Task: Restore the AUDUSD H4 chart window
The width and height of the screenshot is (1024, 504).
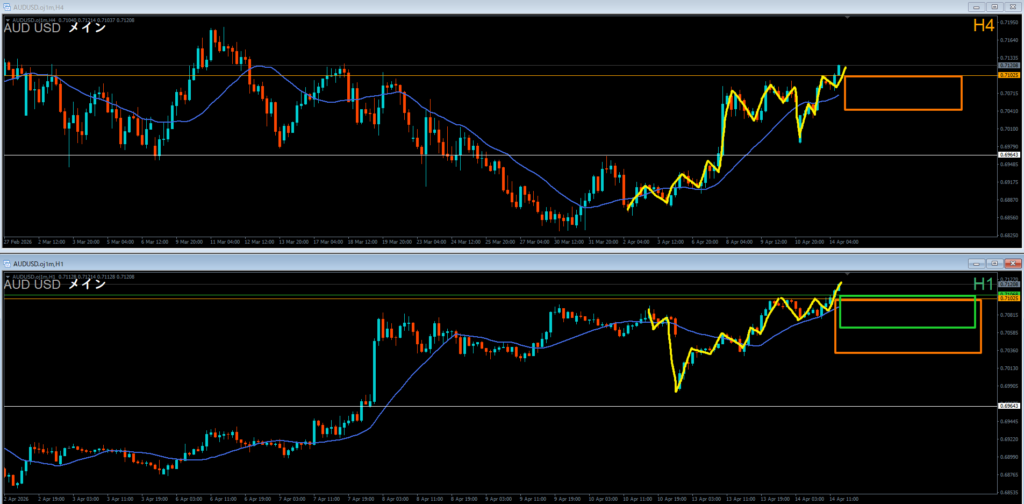Action: (994, 7)
